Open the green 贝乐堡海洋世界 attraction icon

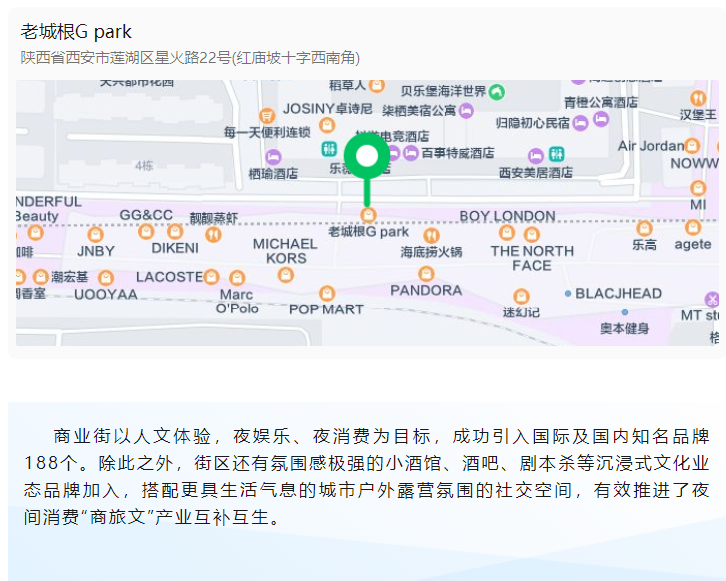coord(497,92)
